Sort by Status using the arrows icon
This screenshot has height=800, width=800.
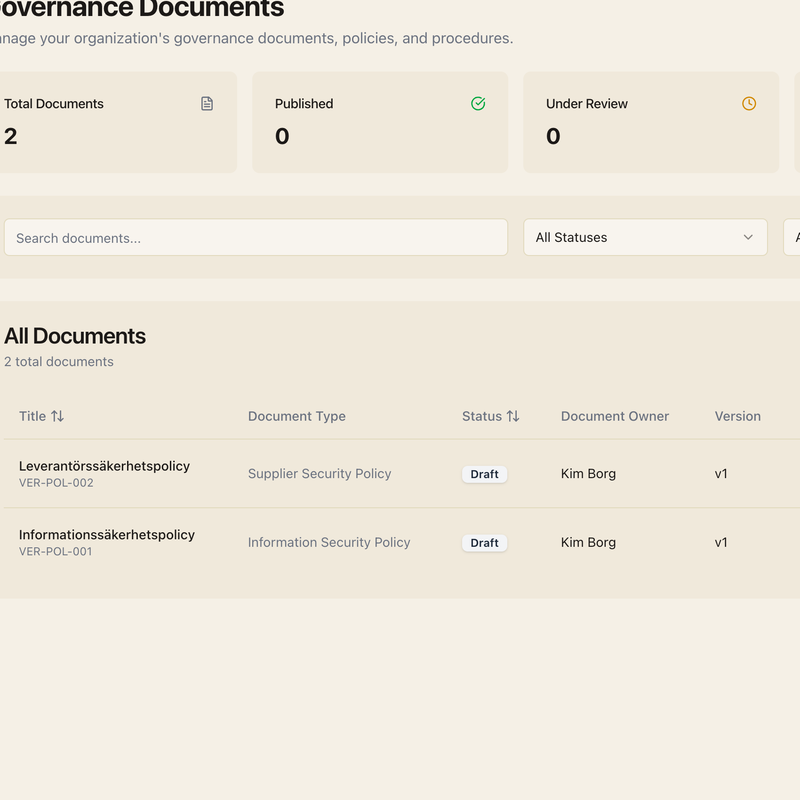click(513, 416)
